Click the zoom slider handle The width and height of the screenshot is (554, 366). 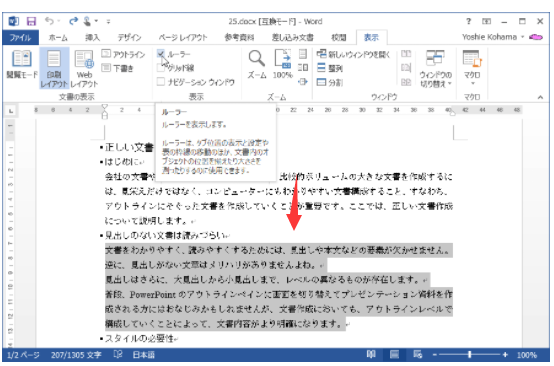click(x=470, y=354)
